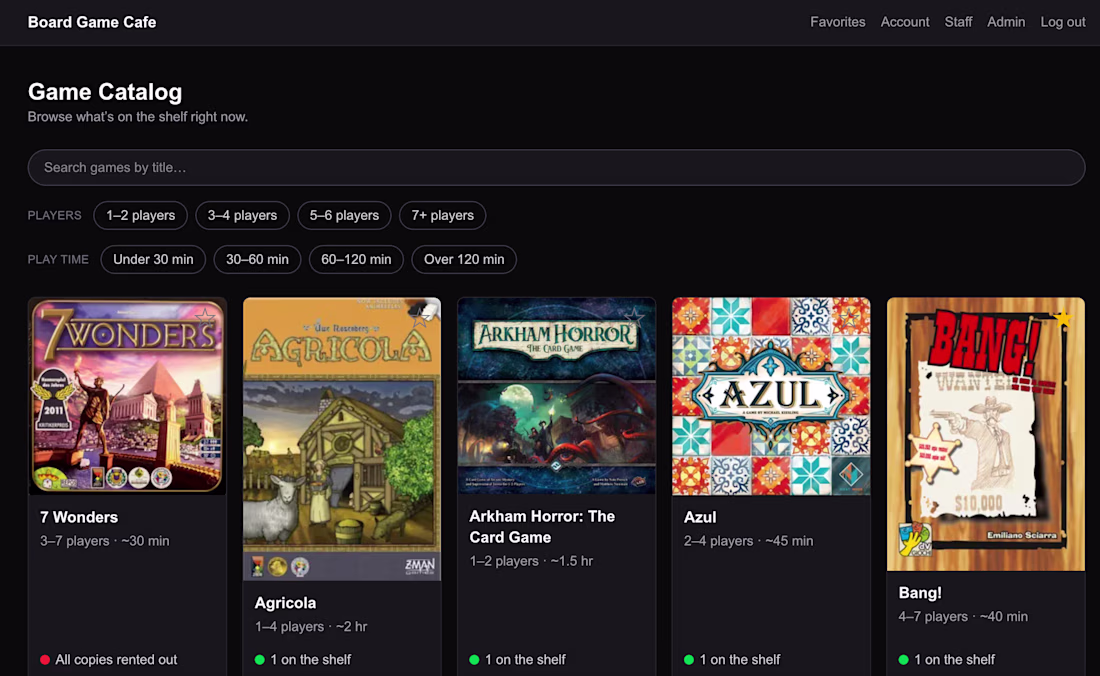Screen dimensions: 1100x676
Task: Go to the Account page
Action: click(x=905, y=22)
